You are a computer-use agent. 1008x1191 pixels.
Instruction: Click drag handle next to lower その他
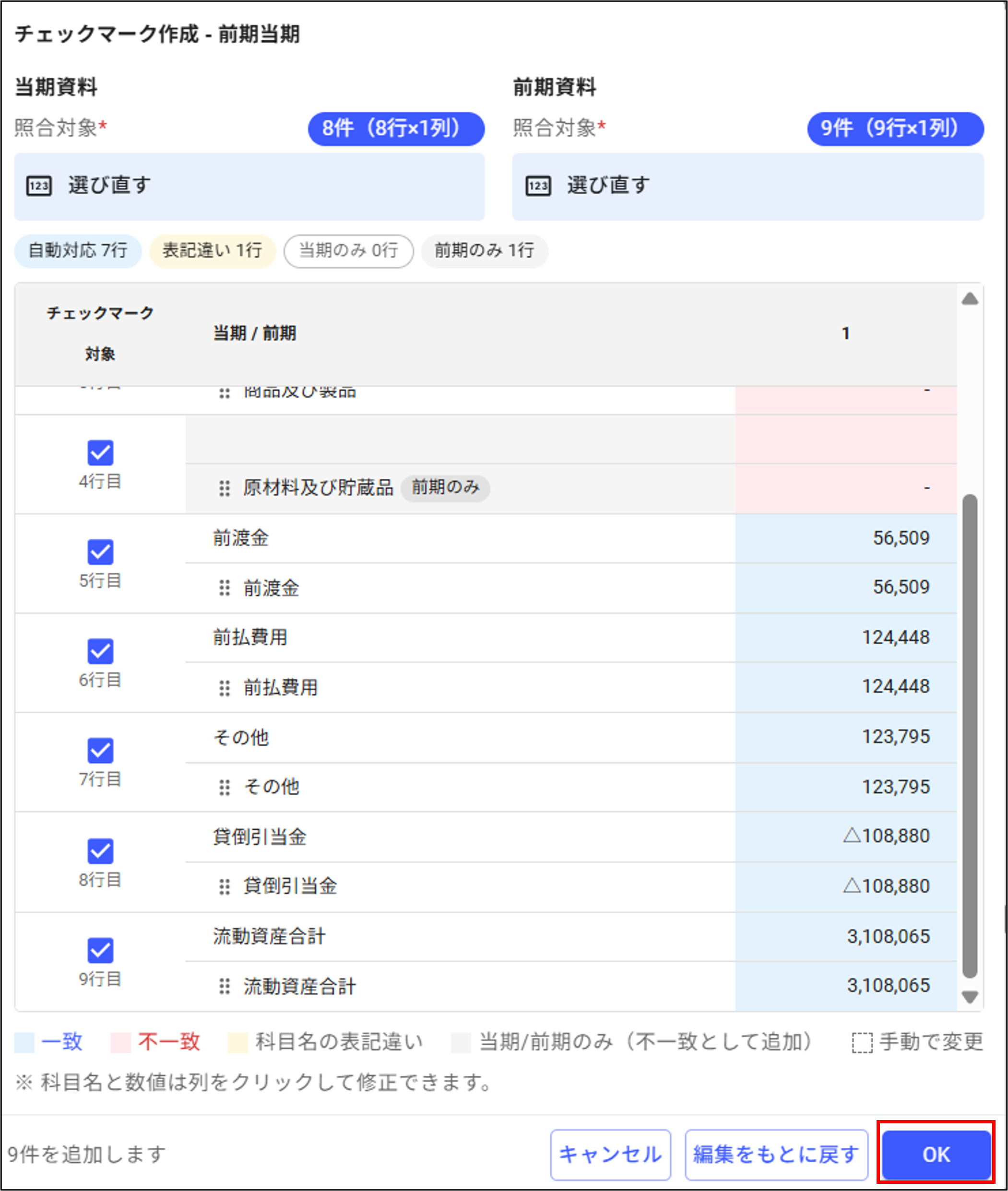tap(225, 787)
